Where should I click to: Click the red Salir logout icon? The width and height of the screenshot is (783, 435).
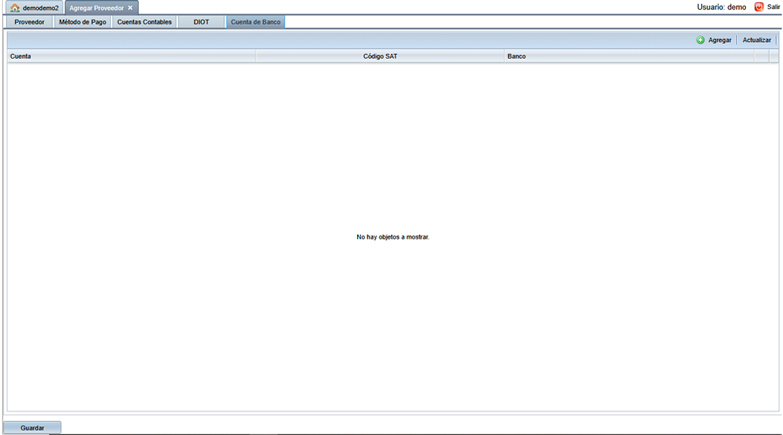click(759, 7)
